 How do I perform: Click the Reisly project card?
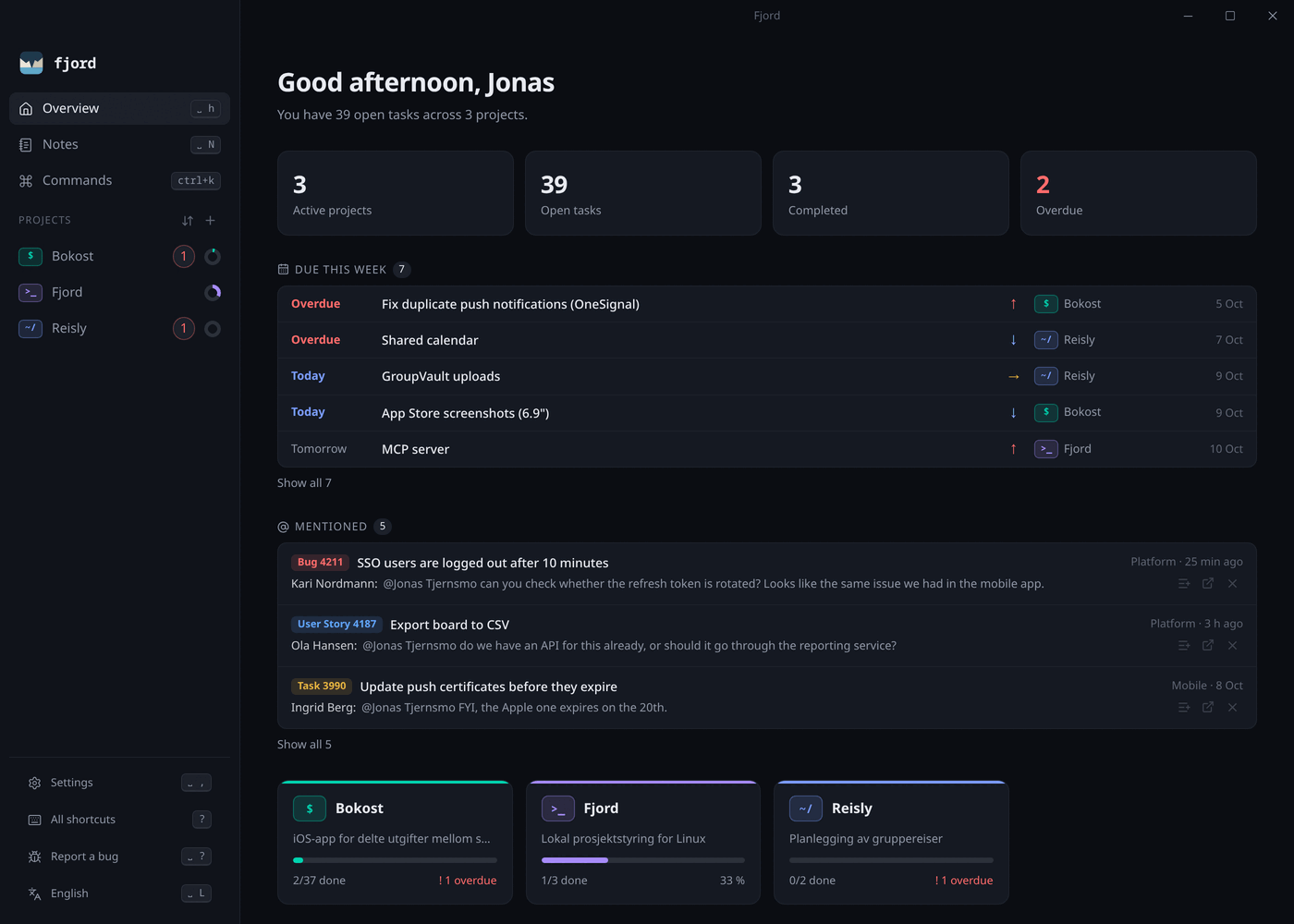891,842
